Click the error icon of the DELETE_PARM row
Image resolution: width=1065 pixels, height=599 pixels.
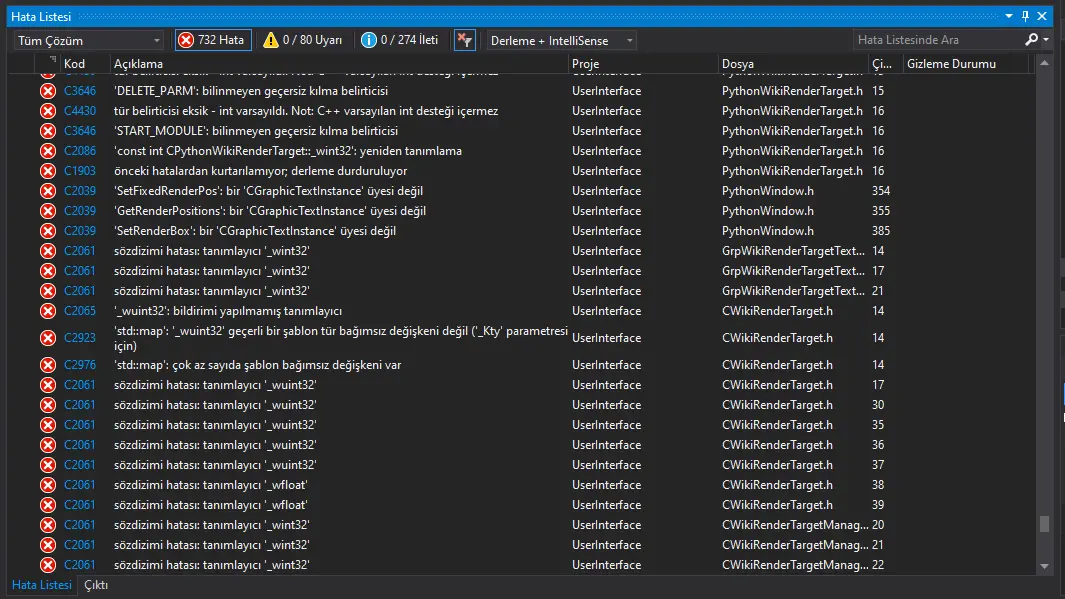(x=48, y=91)
